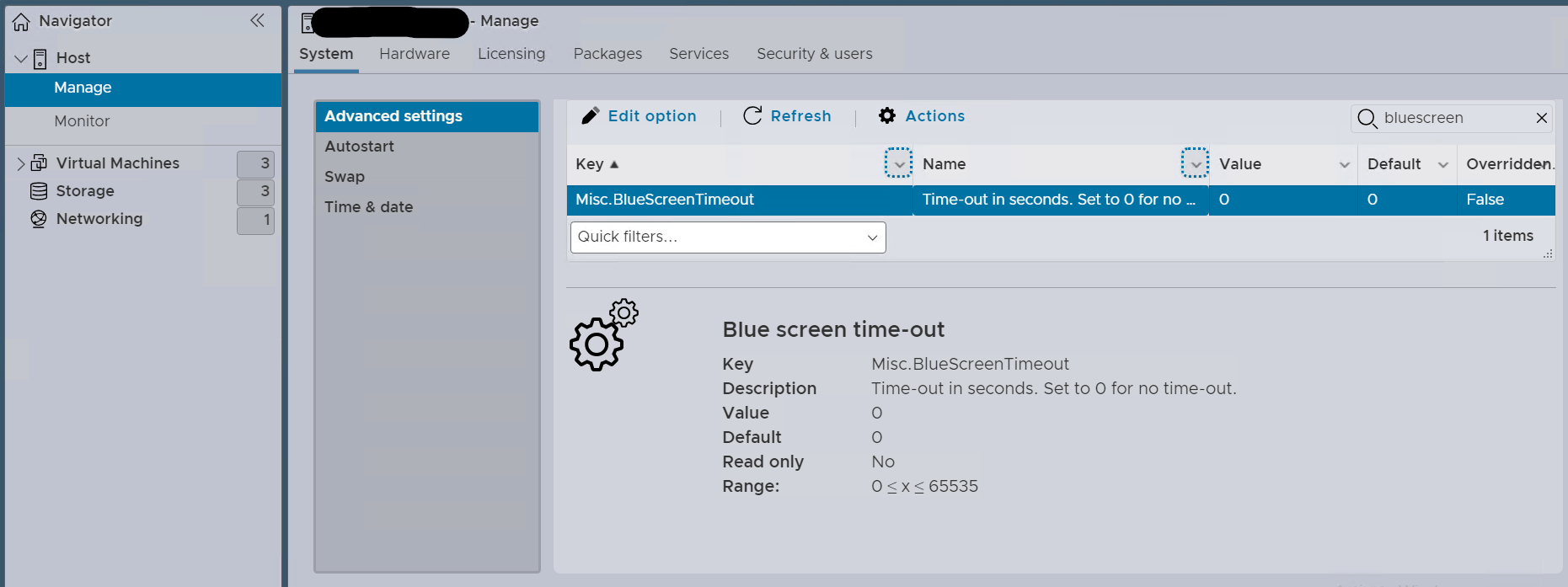Click the range value '0 ≤ x ≤ 65535'

click(924, 487)
